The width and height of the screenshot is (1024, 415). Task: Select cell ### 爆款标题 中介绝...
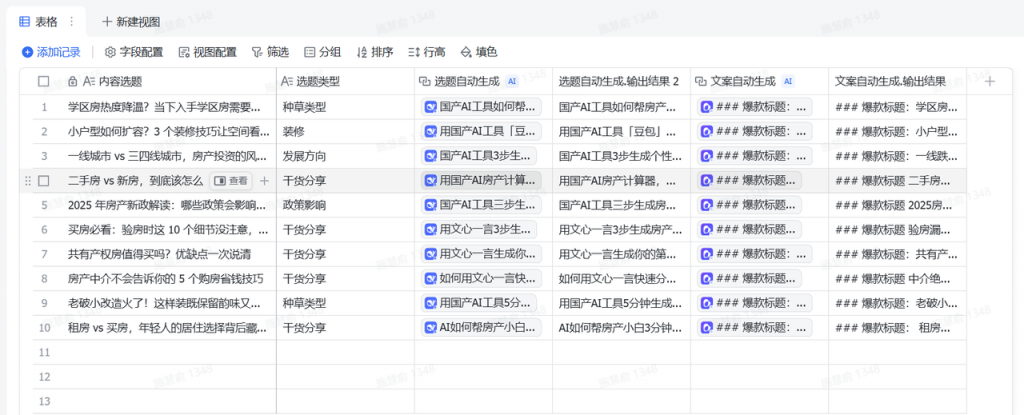tap(897, 279)
